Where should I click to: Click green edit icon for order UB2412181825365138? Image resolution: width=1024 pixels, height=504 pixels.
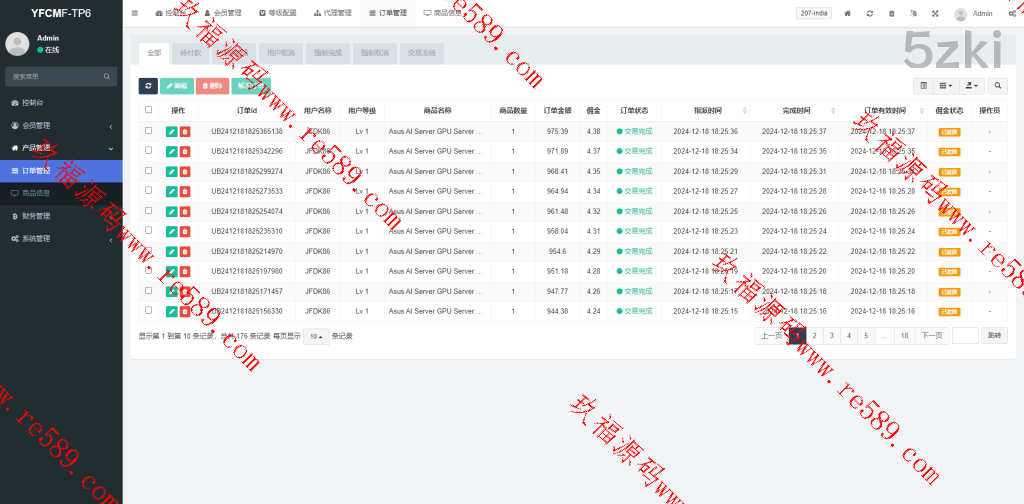[x=172, y=131]
